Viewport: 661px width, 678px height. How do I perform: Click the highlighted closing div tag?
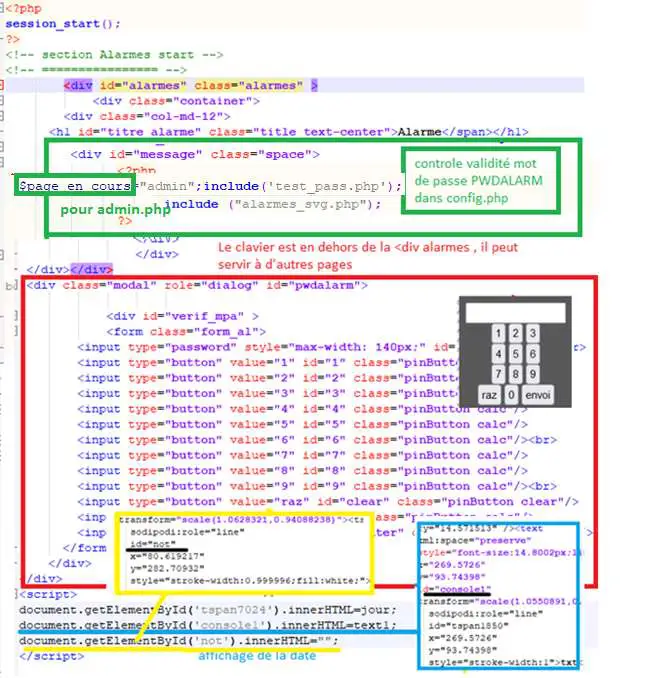91,269
